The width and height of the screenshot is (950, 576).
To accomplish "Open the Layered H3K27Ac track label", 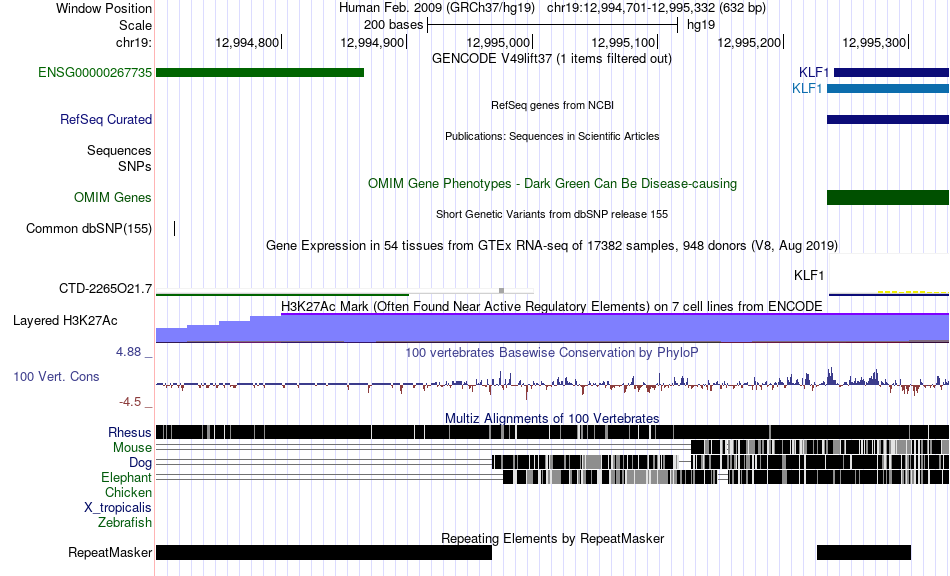I will (x=65, y=320).
